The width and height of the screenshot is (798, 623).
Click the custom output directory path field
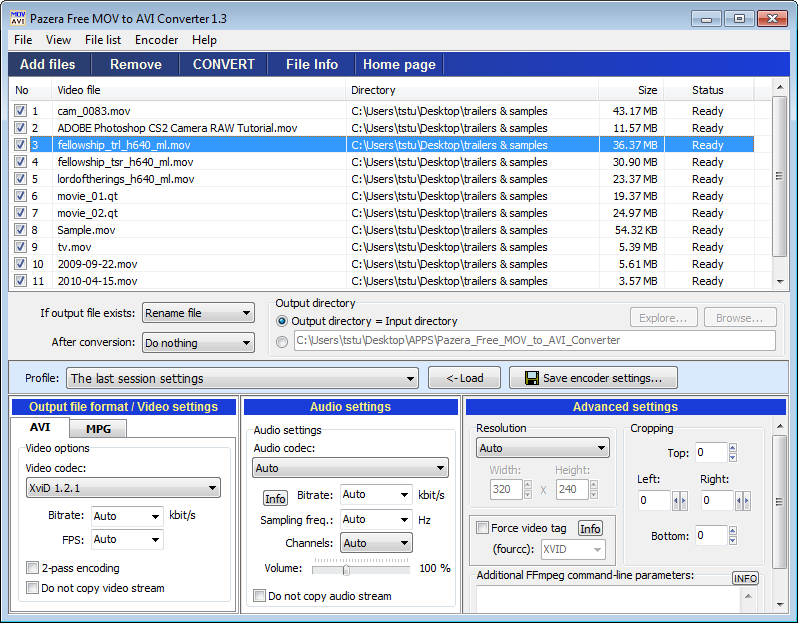tap(535, 341)
